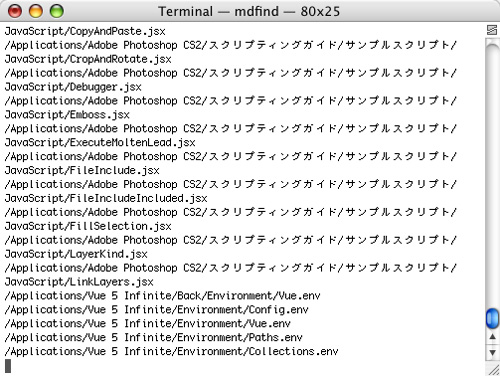Click the split pane icon above scrollbar
500x376 pixels.
point(492,30)
